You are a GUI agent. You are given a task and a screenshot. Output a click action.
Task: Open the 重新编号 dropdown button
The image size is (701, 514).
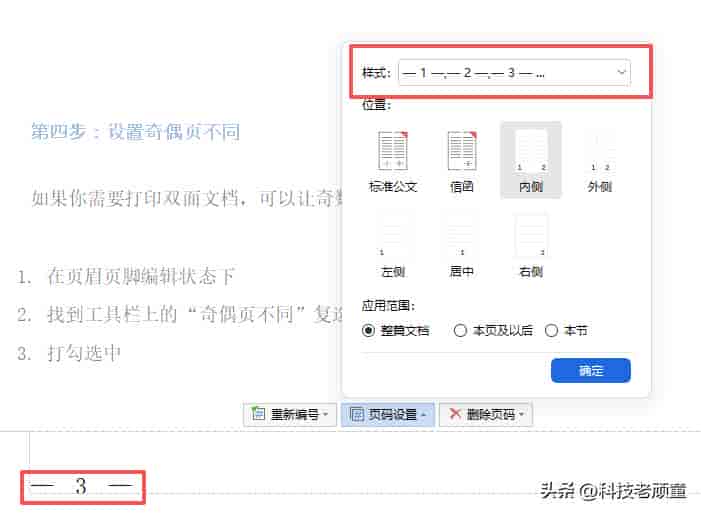[x=290, y=414]
